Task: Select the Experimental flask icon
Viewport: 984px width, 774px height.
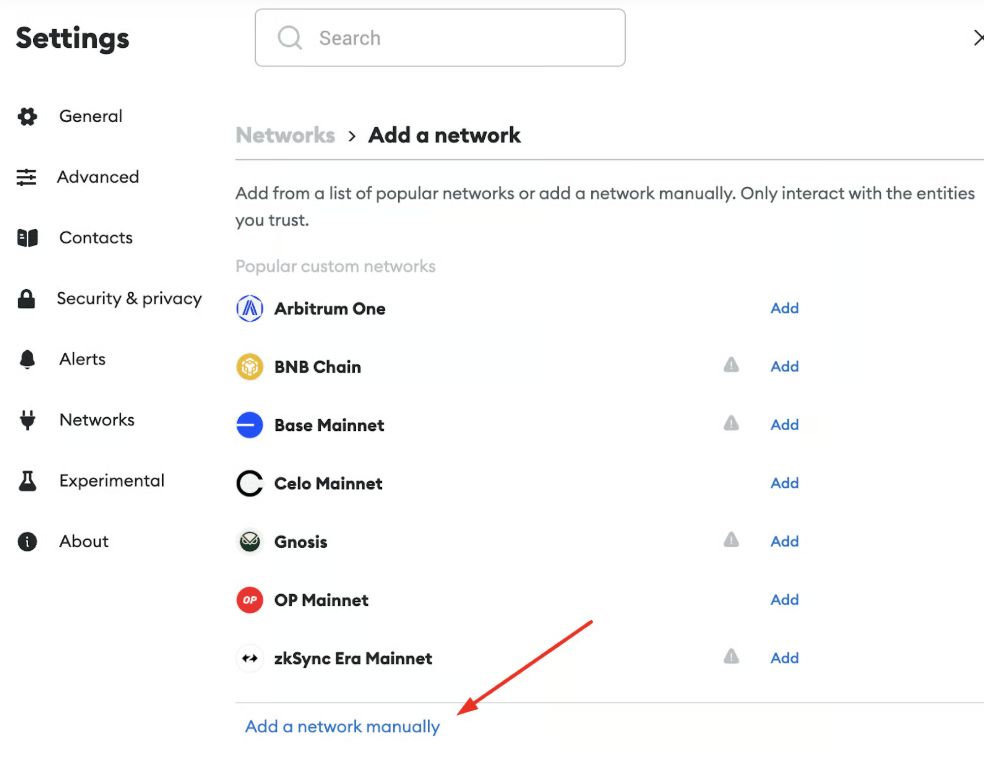Action: 27,480
